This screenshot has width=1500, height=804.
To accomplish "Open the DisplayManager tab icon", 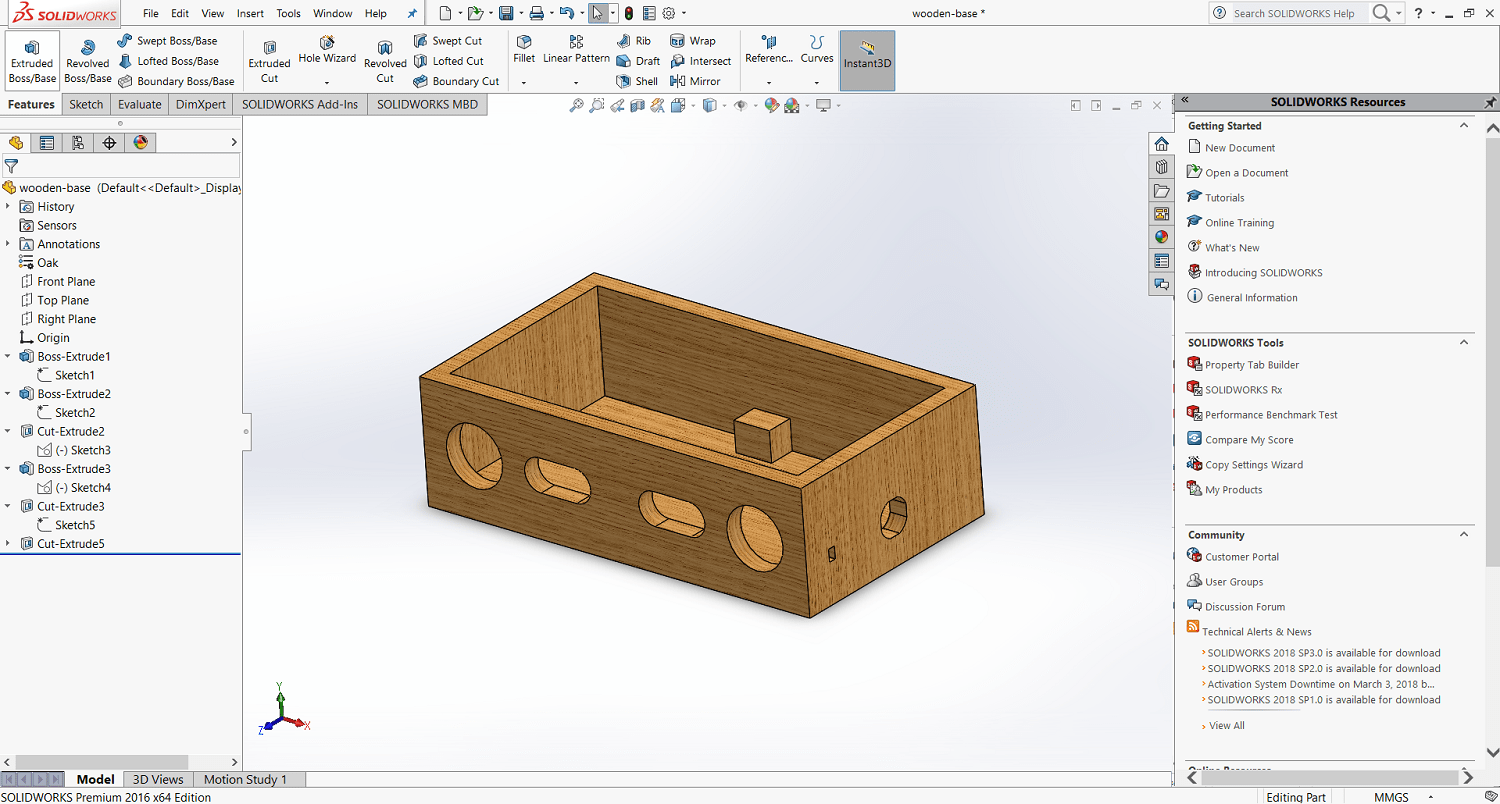I will pyautogui.click(x=140, y=143).
